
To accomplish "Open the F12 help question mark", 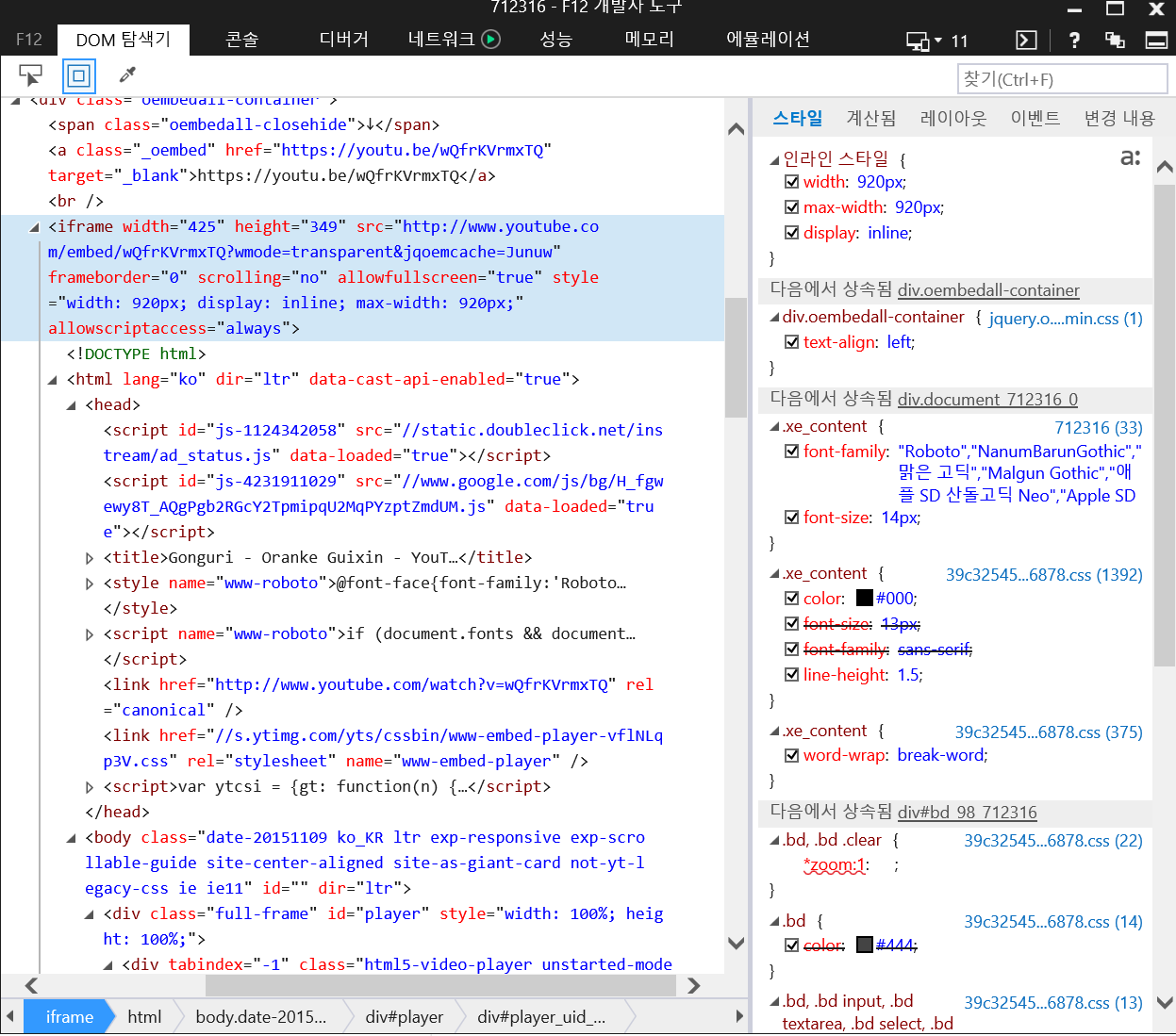I will tap(1074, 40).
